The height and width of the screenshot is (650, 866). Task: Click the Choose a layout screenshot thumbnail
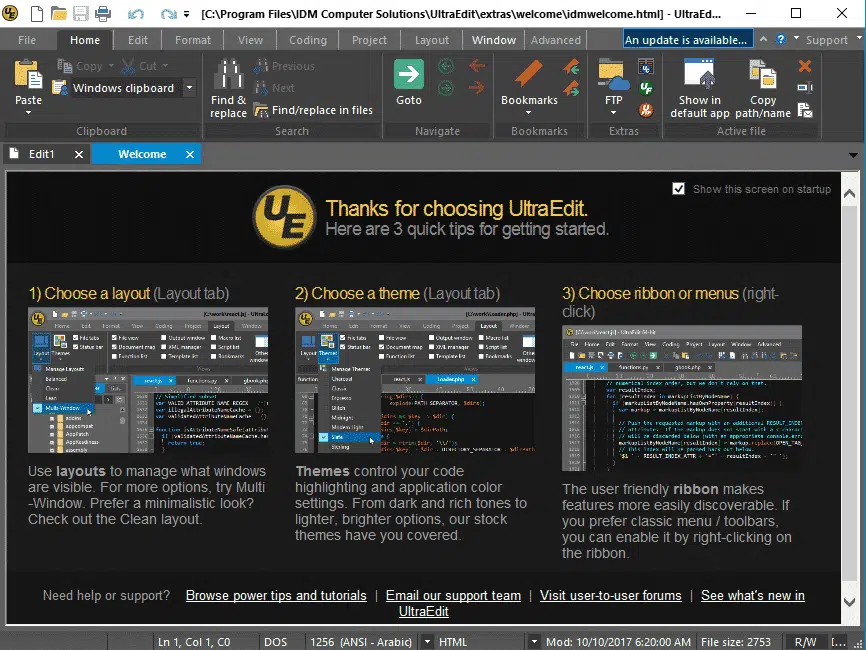[x=148, y=380]
